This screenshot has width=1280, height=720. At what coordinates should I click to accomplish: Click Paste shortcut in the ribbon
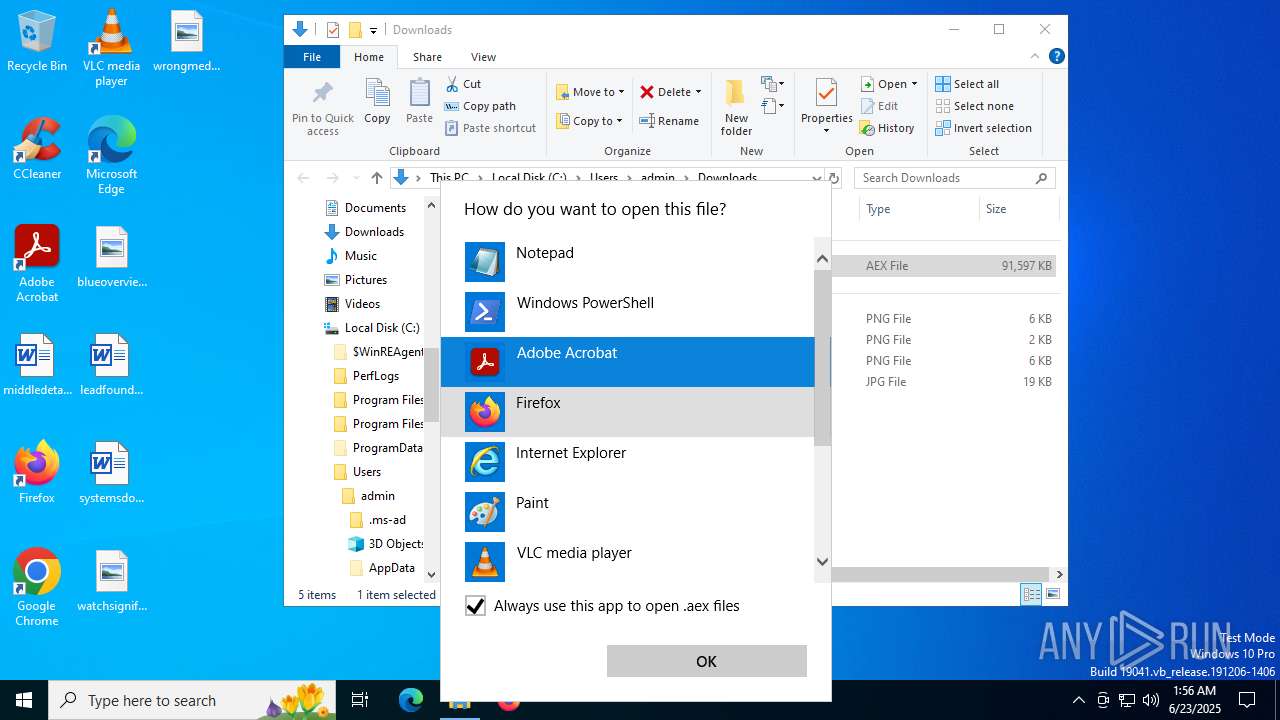(x=490, y=128)
